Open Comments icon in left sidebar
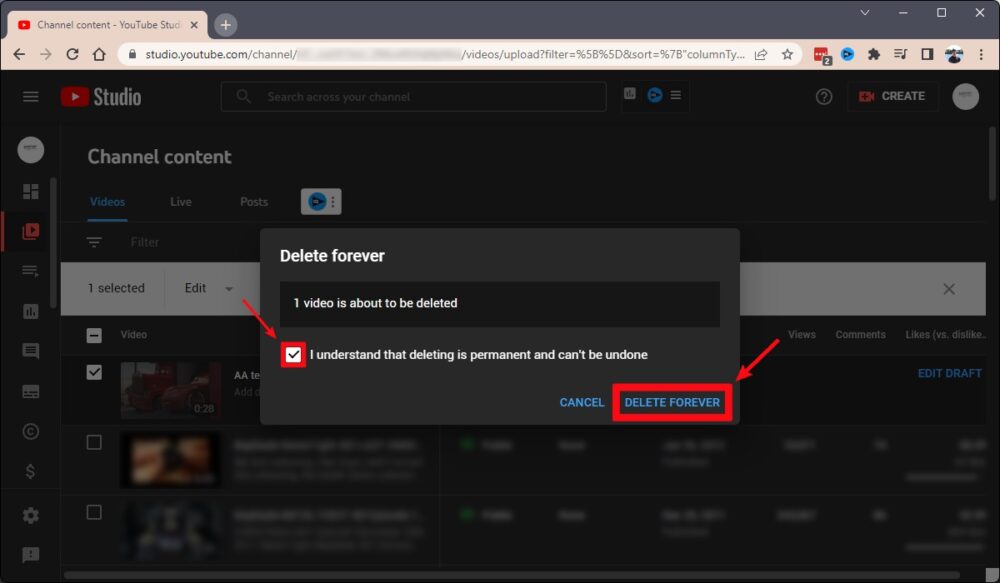The image size is (1000, 583). point(31,351)
